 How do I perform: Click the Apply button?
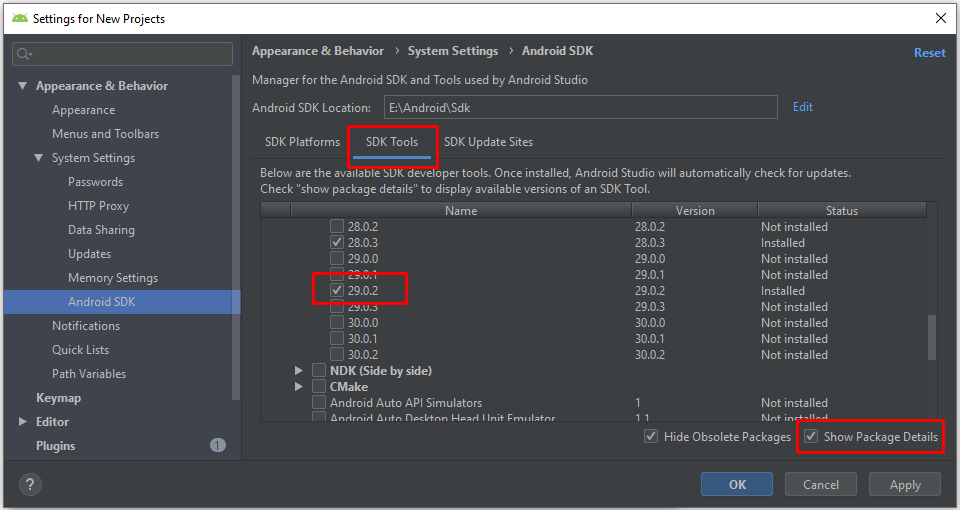904,484
